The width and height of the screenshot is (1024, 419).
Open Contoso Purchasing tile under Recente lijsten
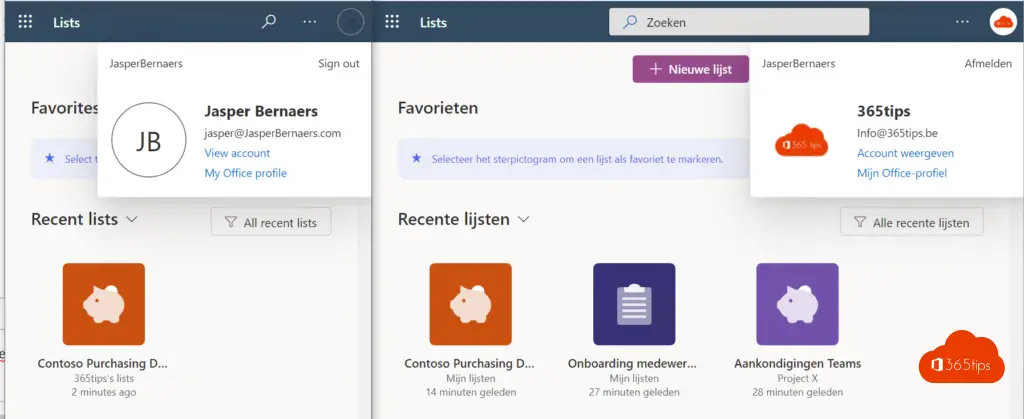pos(471,304)
